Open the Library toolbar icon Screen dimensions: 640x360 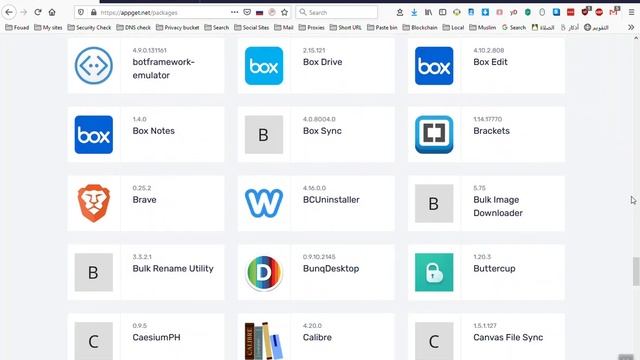pos(428,13)
